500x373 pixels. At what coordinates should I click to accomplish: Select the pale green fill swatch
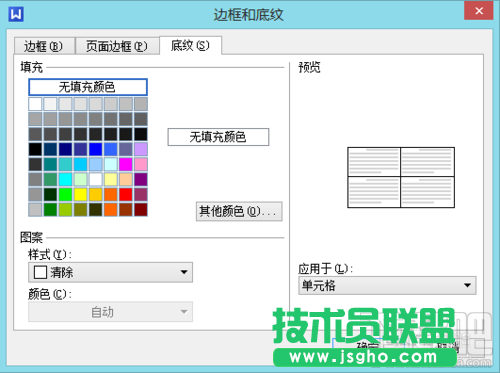click(80, 179)
